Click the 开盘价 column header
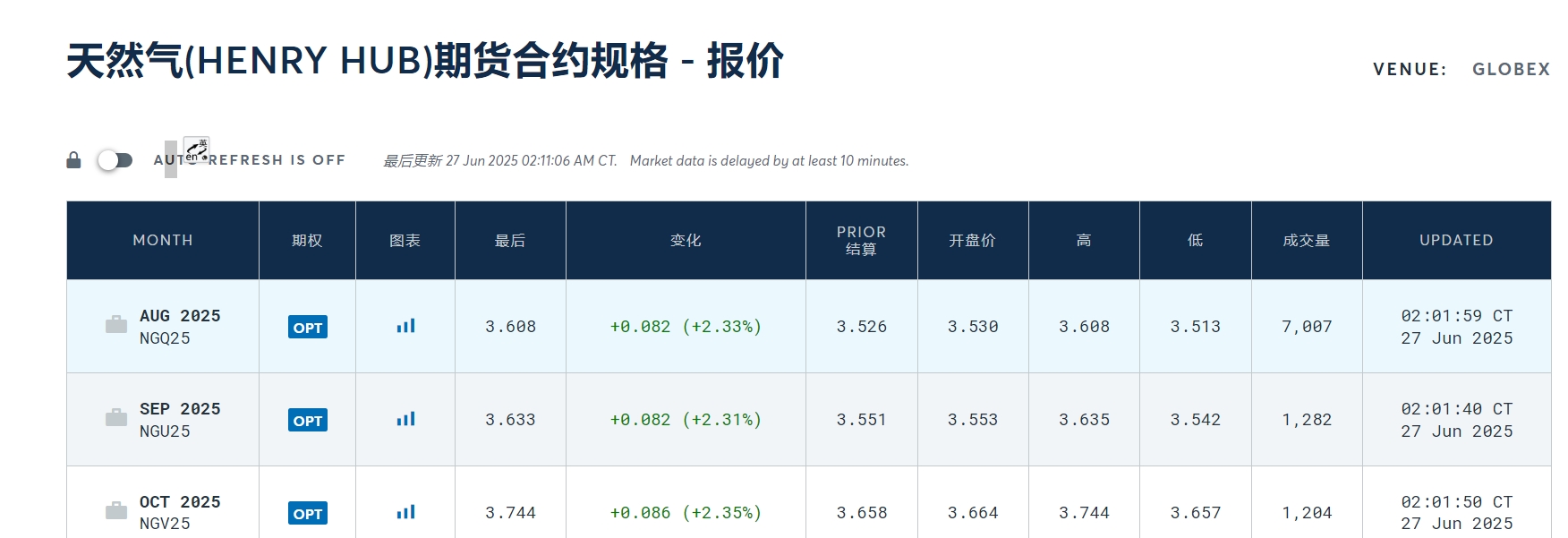Viewport: 1568px width, 538px height. point(973,240)
